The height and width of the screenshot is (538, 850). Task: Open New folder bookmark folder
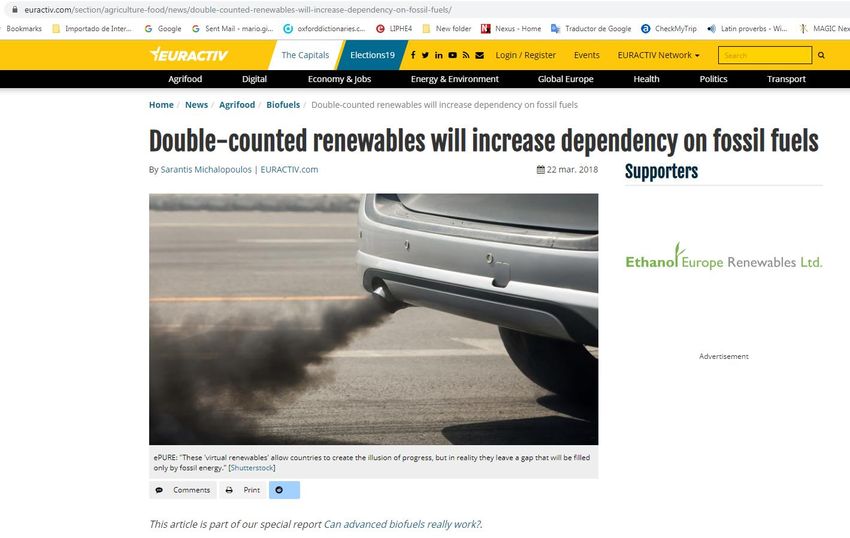click(447, 29)
